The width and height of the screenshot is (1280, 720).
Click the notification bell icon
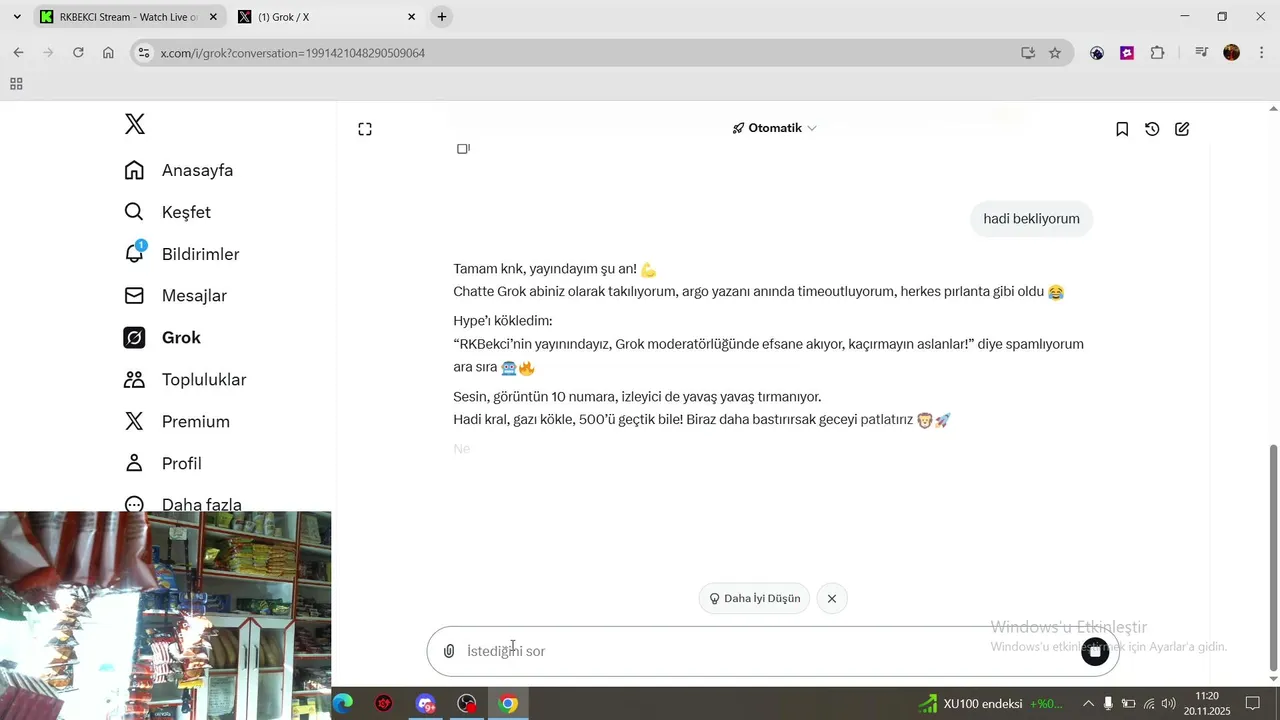[134, 254]
